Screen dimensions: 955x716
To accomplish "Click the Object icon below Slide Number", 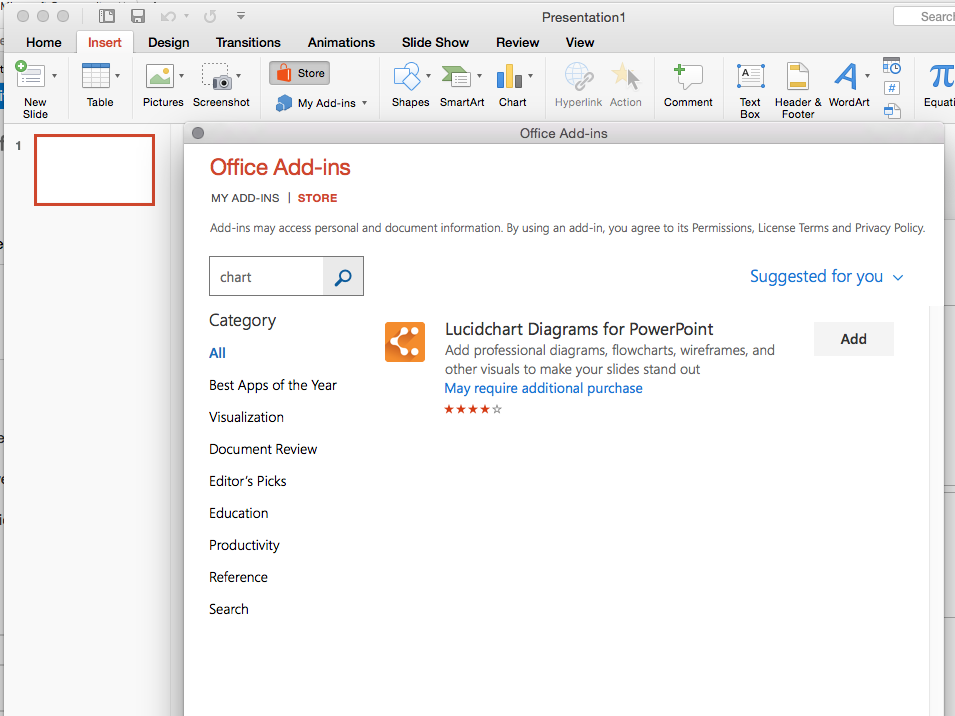I will click(892, 111).
